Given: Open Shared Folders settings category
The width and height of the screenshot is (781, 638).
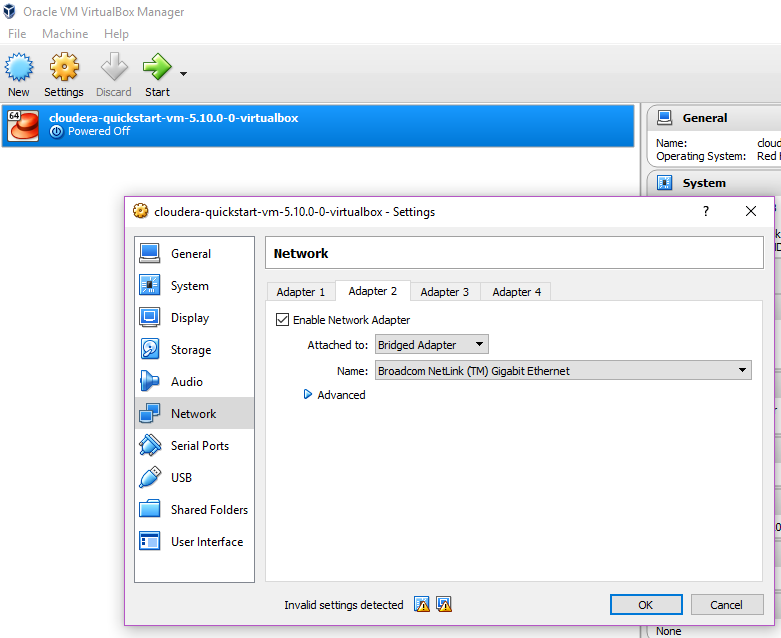Looking at the screenshot, I should 208,510.
